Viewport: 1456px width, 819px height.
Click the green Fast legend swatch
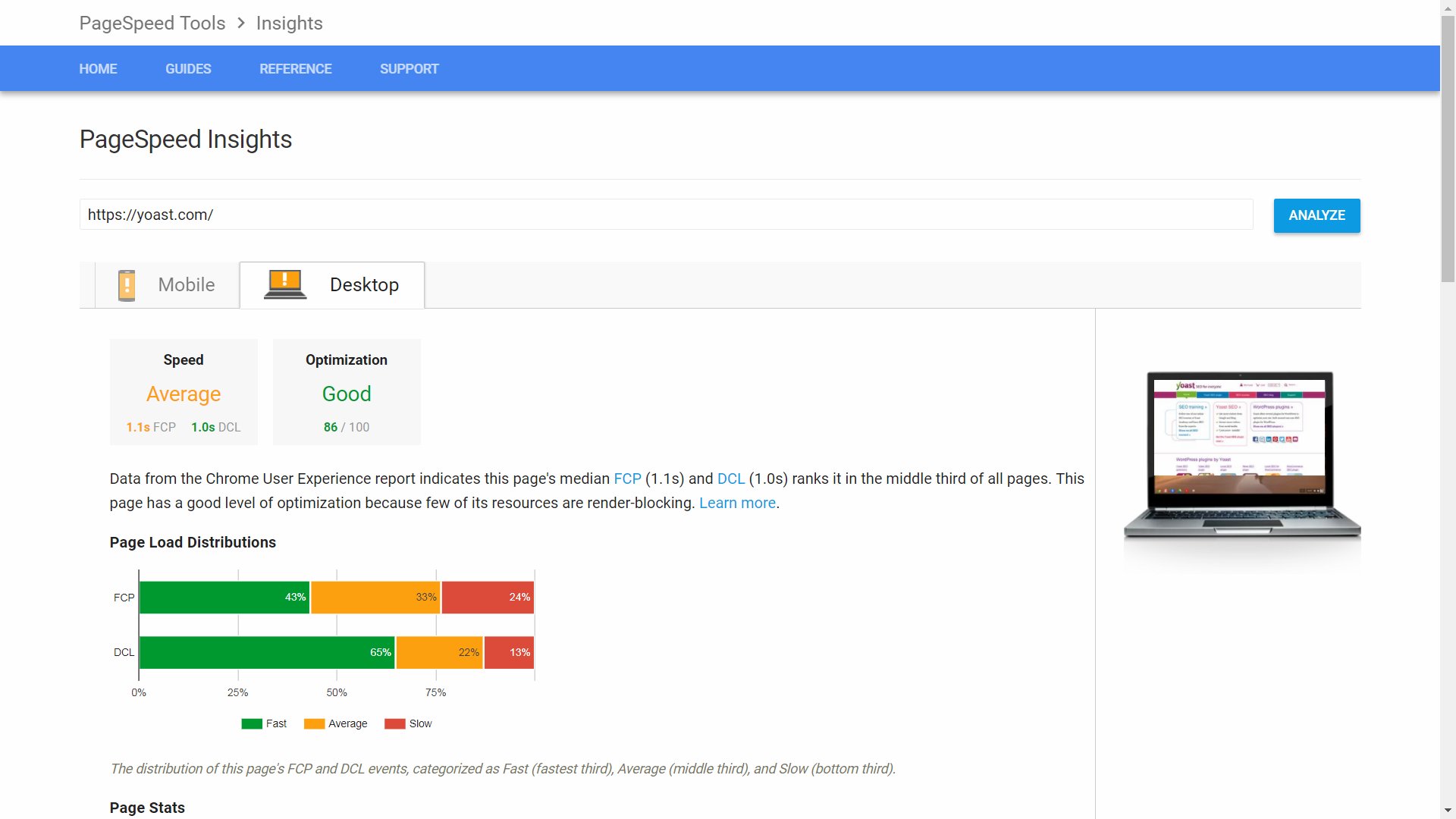252,723
